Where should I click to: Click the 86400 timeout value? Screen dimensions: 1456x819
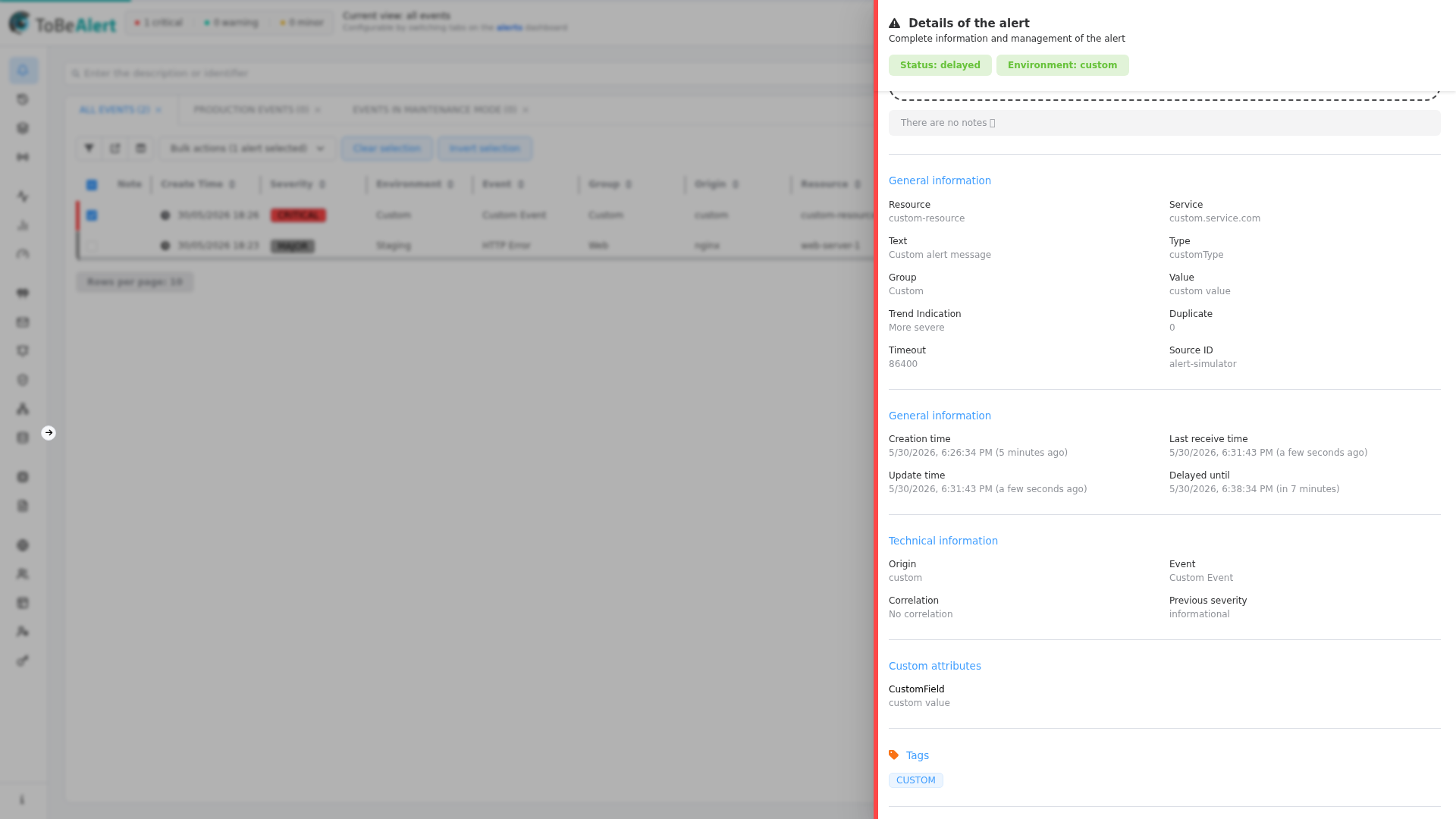(902, 364)
